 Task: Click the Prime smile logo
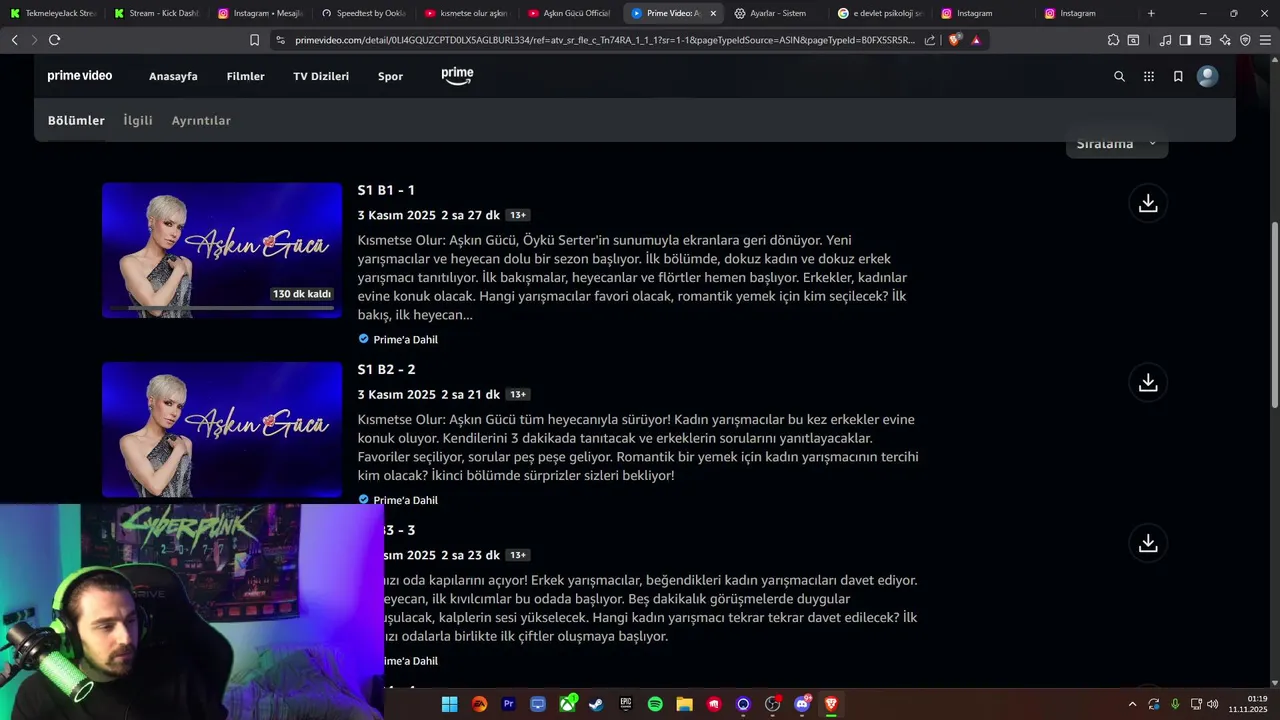pos(457,76)
